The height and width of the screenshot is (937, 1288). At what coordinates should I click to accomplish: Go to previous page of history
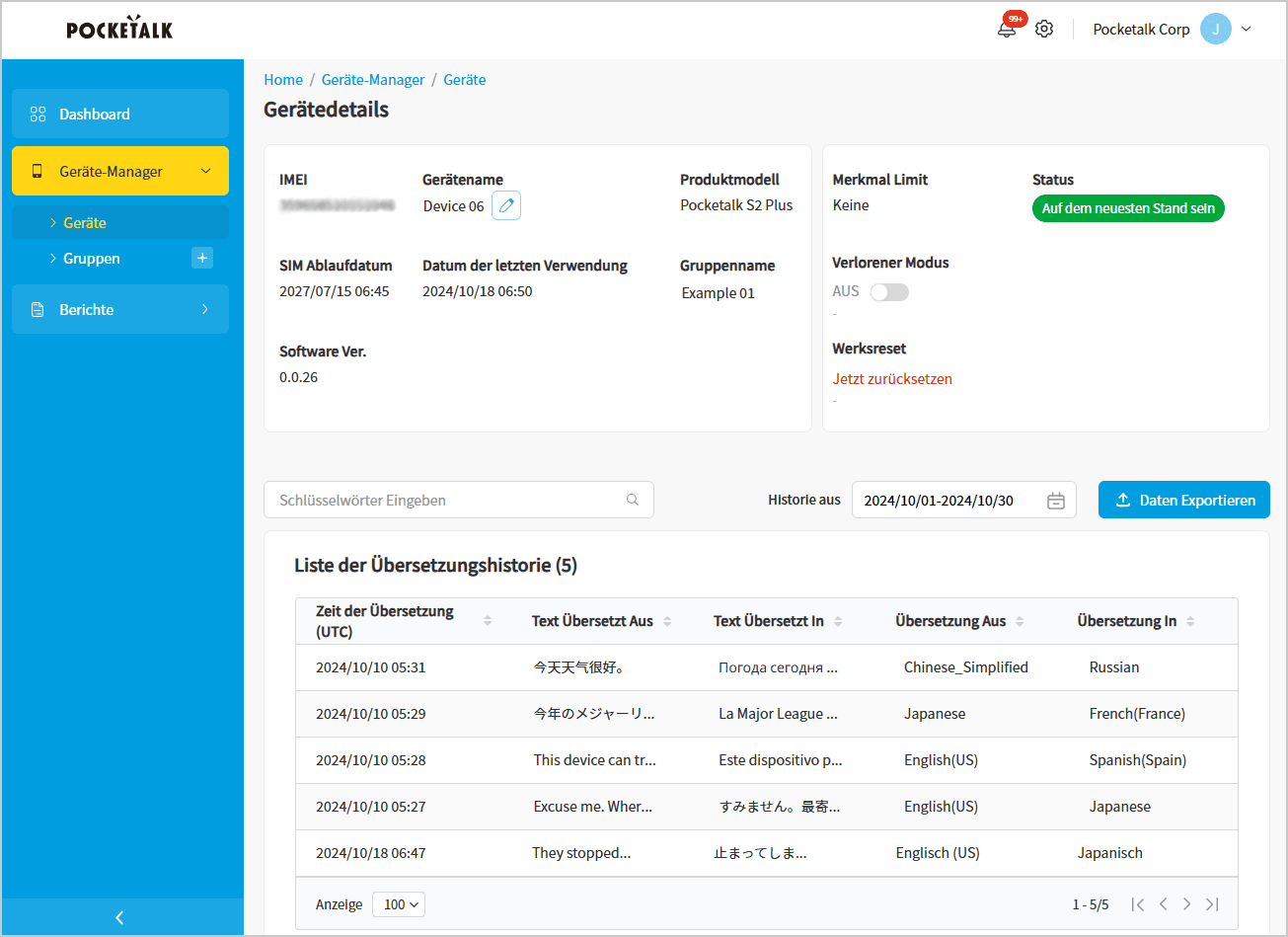click(1164, 904)
